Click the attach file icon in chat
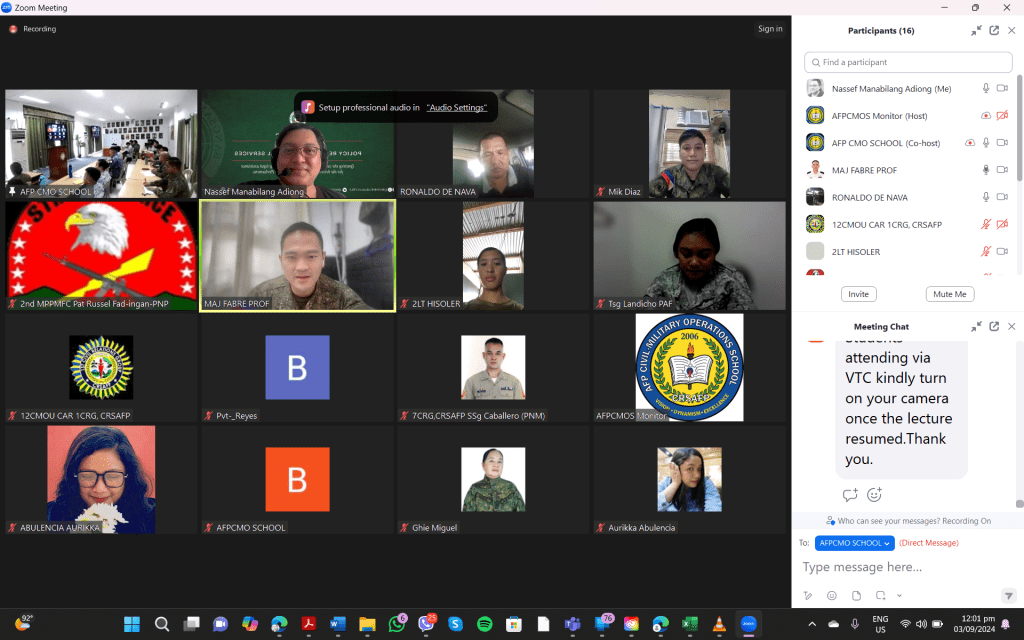This screenshot has height=640, width=1024. coord(854,595)
